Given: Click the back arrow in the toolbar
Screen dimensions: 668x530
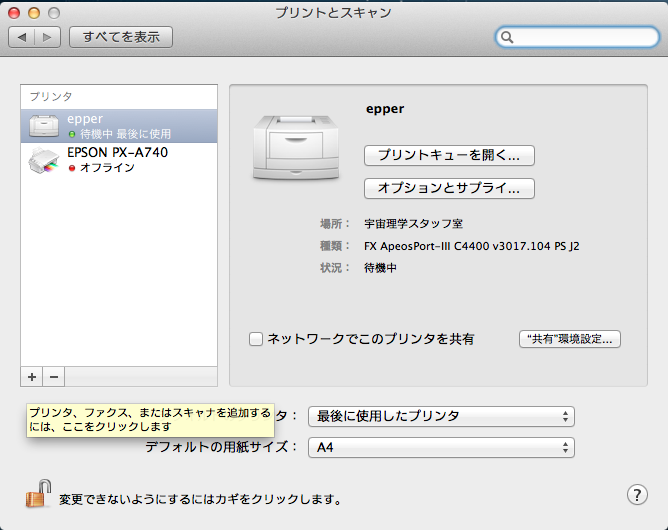Looking at the screenshot, I should [x=22, y=37].
